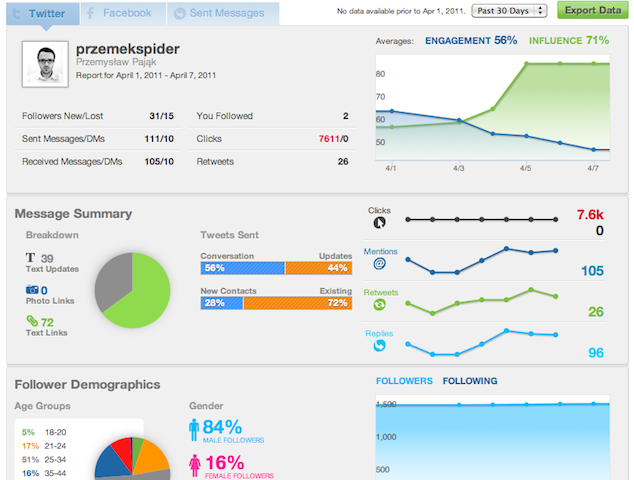Screen dimensions: 634x480
Task: Click the Text Updates T icon
Action: pyautogui.click(x=30, y=258)
